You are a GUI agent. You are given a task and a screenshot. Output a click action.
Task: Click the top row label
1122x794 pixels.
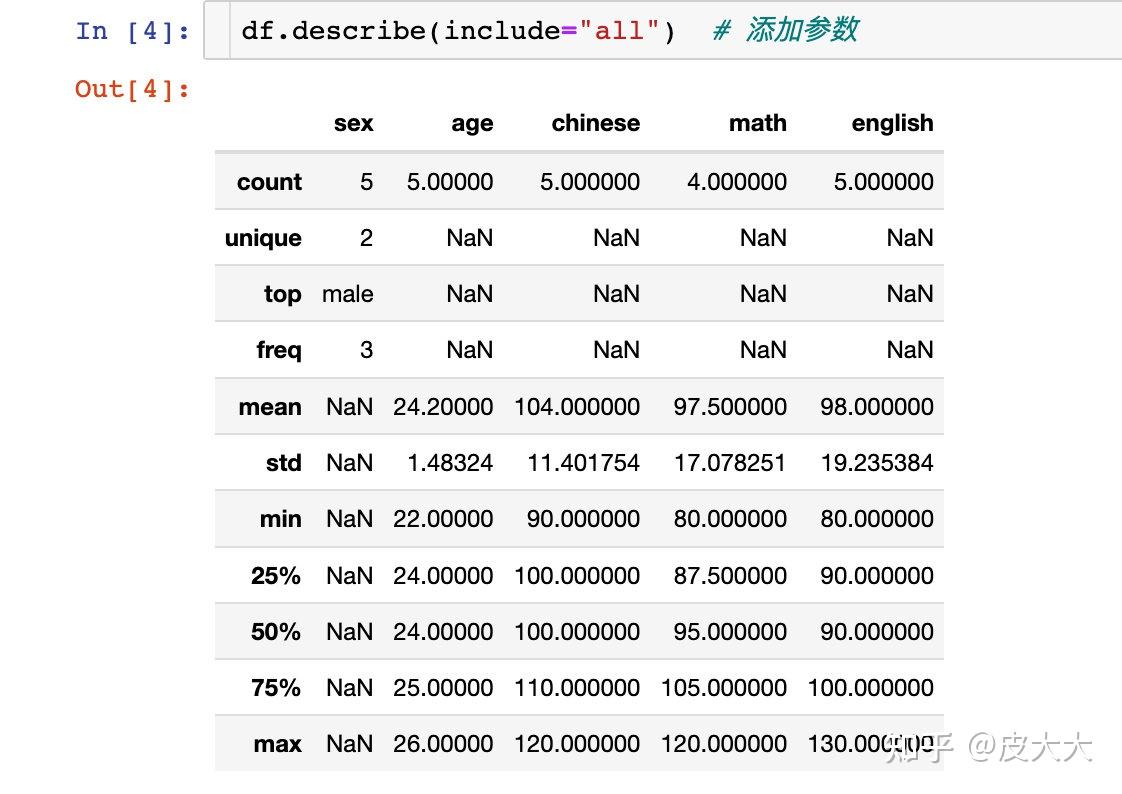coord(282,293)
